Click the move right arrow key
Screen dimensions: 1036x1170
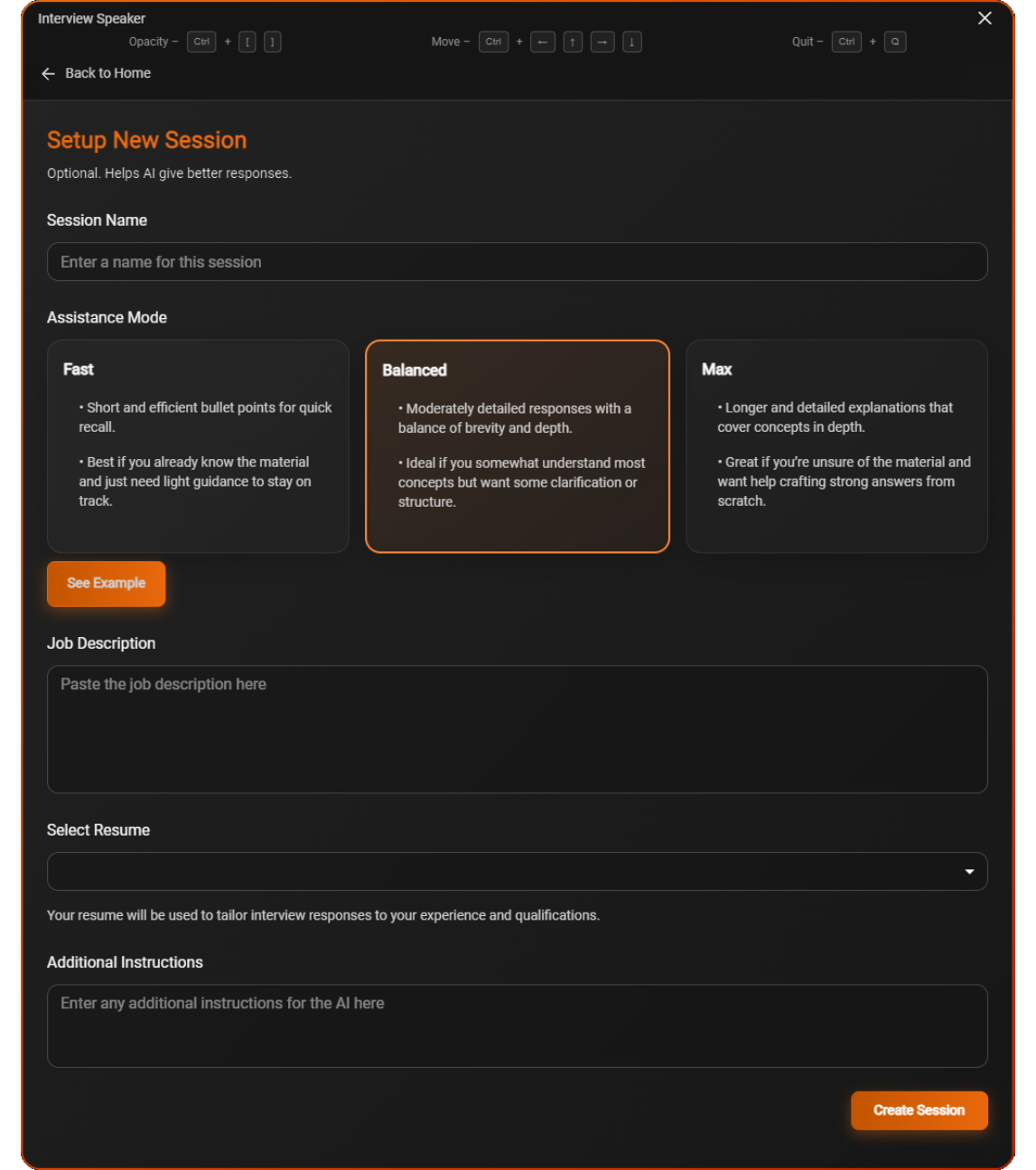point(602,42)
